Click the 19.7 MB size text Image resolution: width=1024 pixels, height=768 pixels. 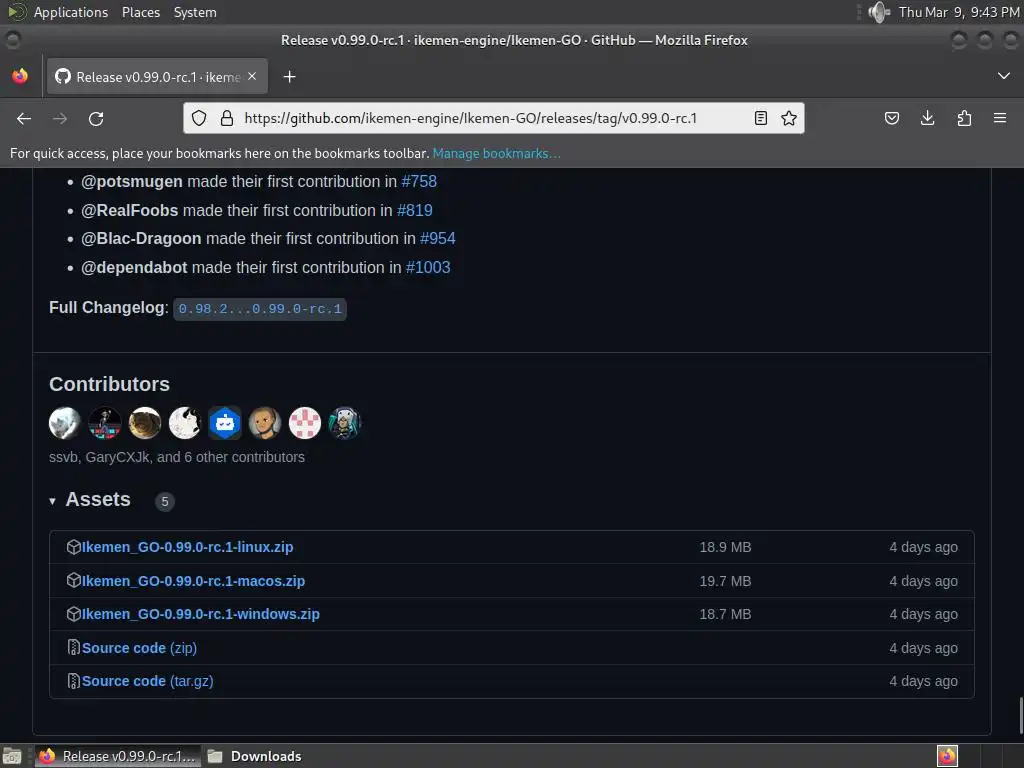(x=726, y=581)
